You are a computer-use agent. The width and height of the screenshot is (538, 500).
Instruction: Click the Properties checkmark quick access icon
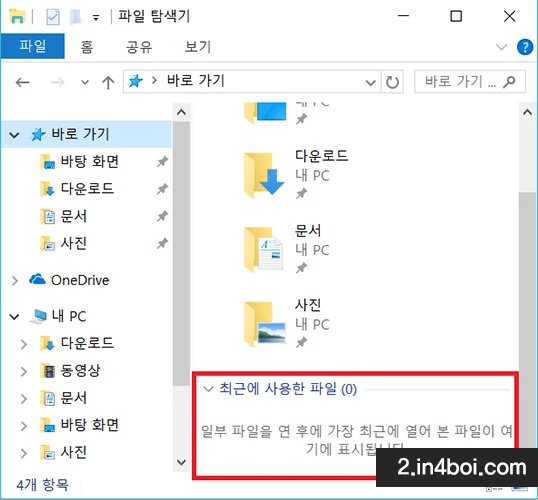pos(52,17)
